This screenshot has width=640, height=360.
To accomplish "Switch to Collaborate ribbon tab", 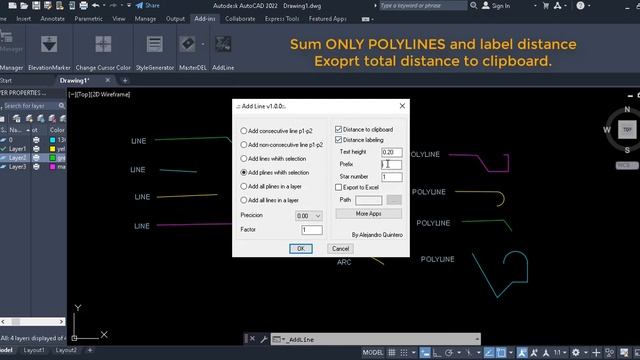I will (240, 19).
